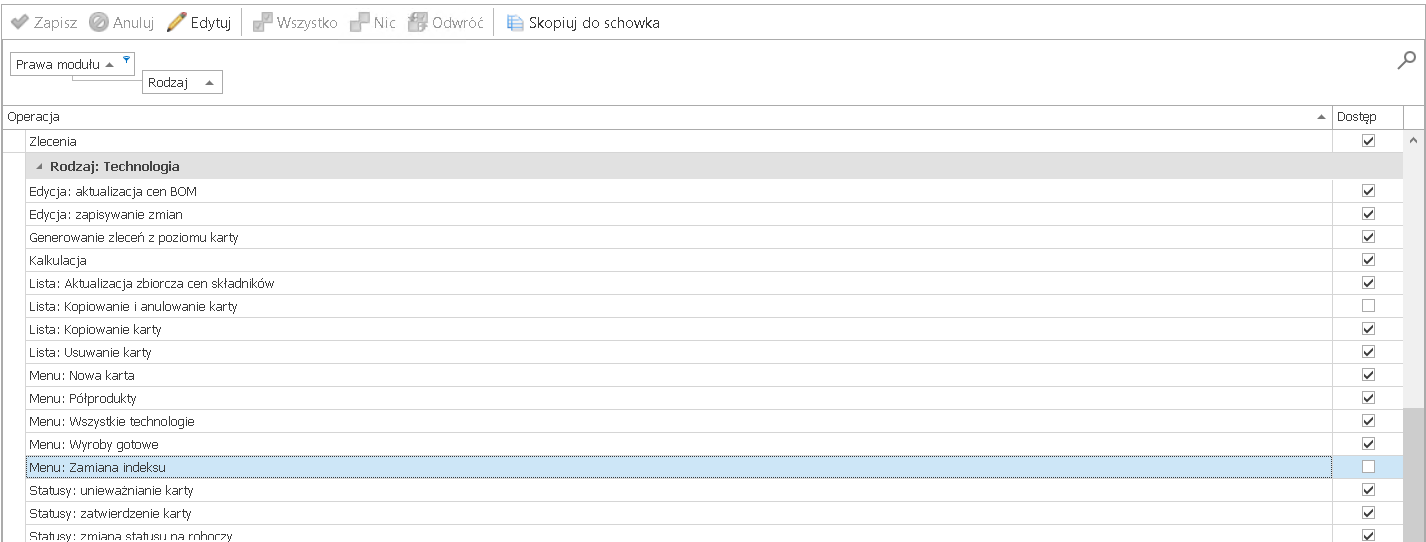Image resolution: width=1426 pixels, height=542 pixels.
Task: Collapse the Rodzaj: Technologia group
Action: click(40, 167)
